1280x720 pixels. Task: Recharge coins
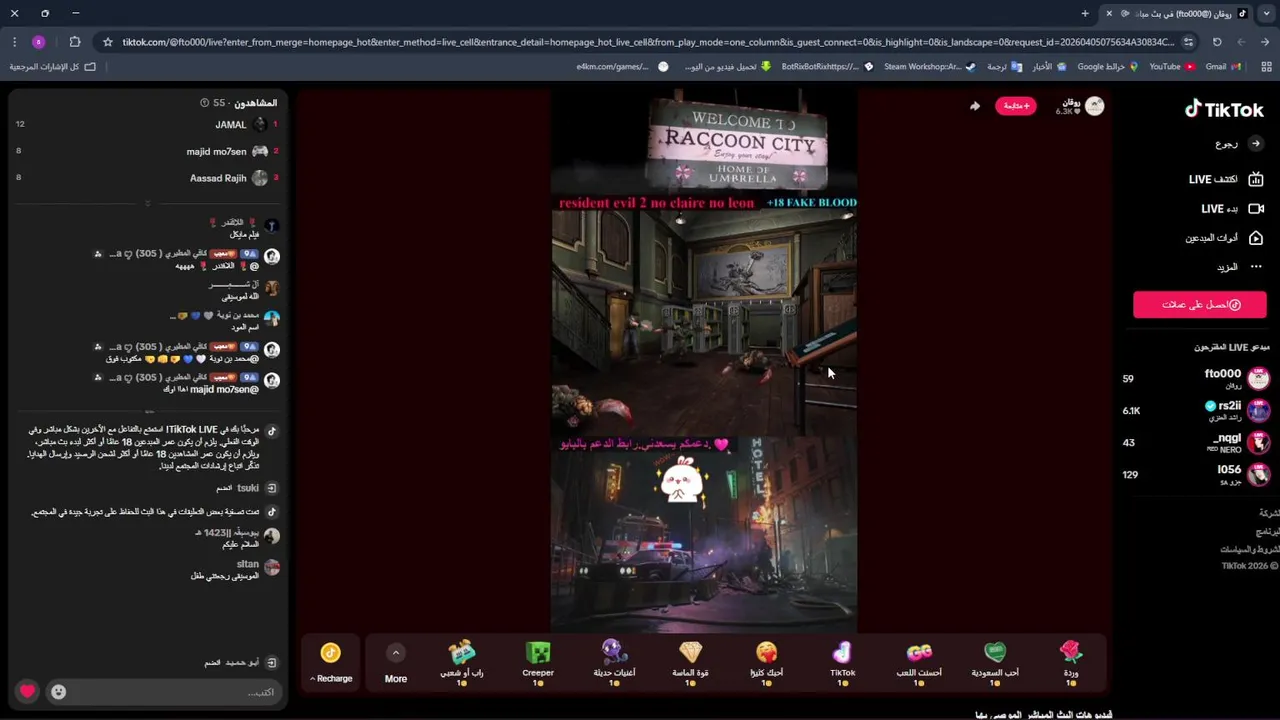tap(331, 663)
